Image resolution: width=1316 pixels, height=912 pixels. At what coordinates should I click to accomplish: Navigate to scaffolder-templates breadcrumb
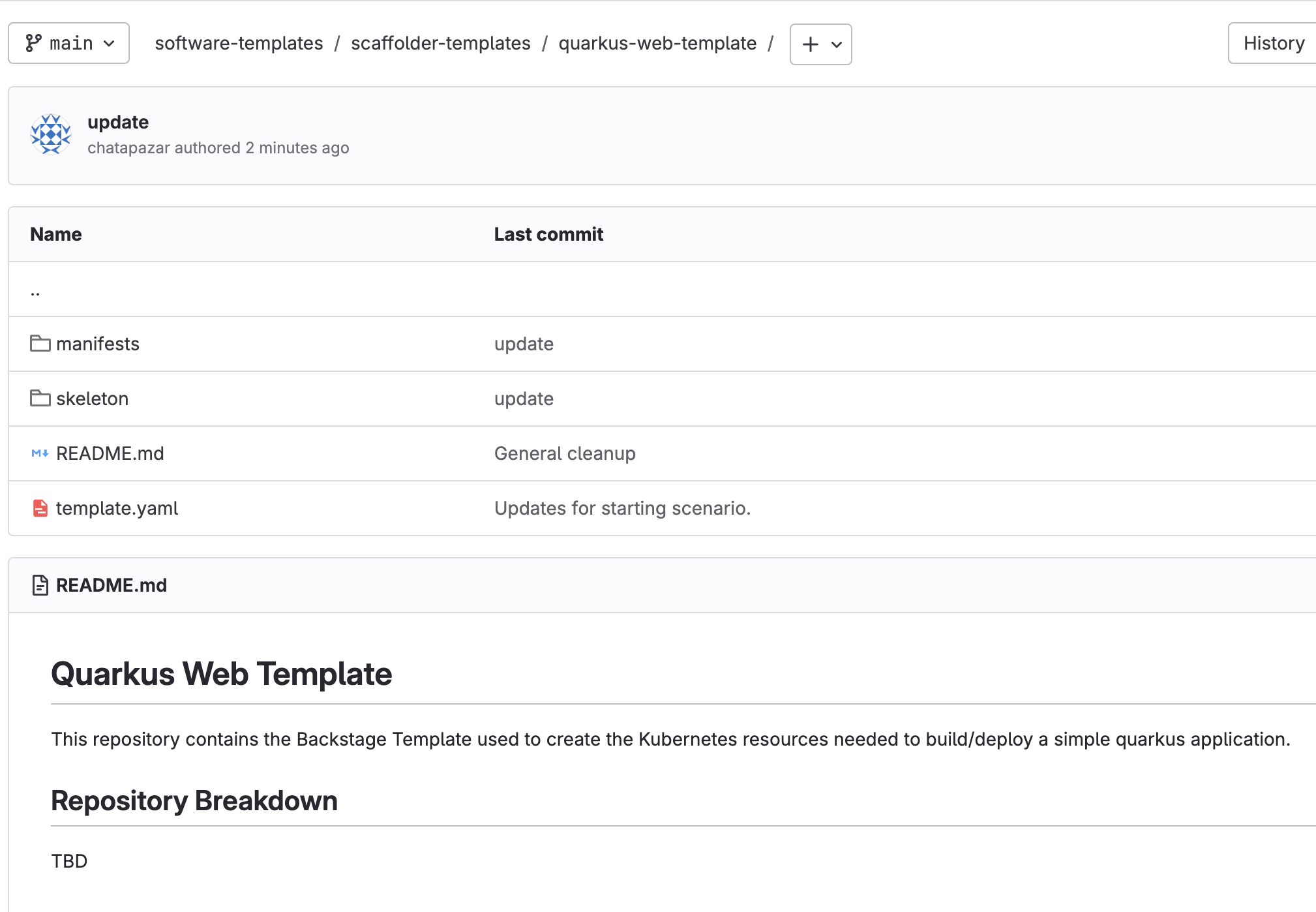click(x=441, y=43)
